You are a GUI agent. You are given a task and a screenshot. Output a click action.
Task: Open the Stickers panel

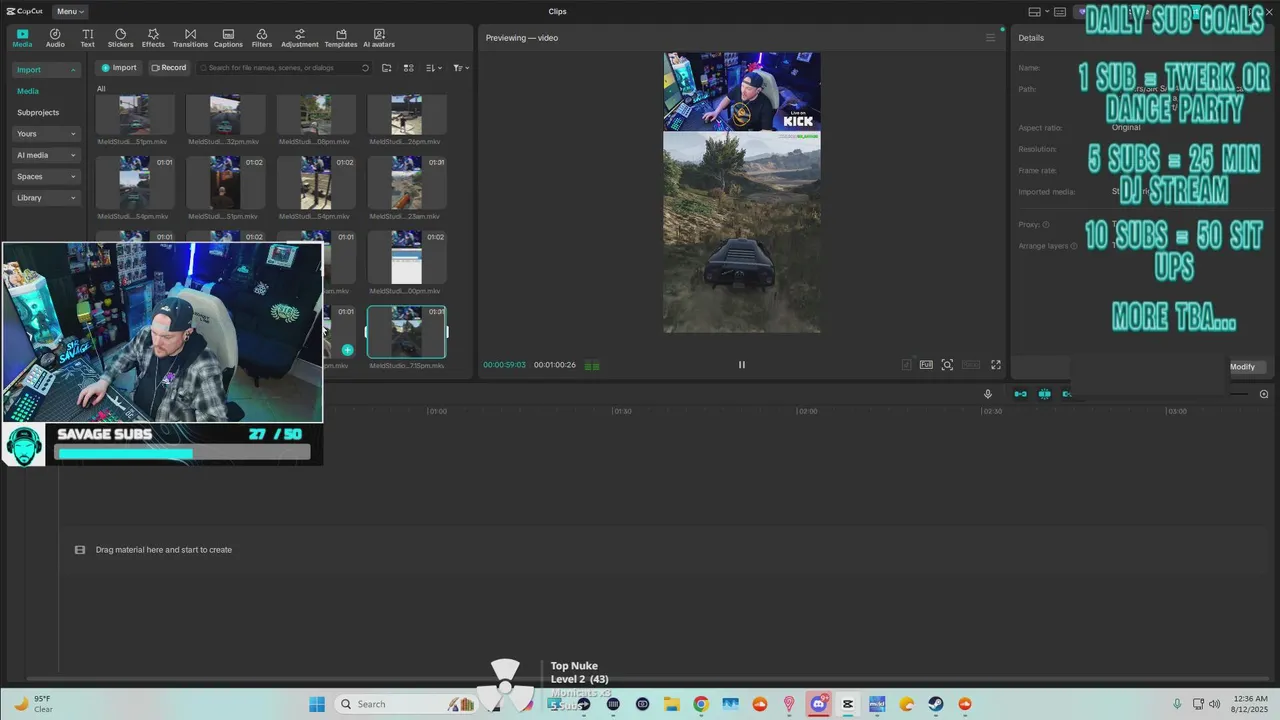[120, 38]
